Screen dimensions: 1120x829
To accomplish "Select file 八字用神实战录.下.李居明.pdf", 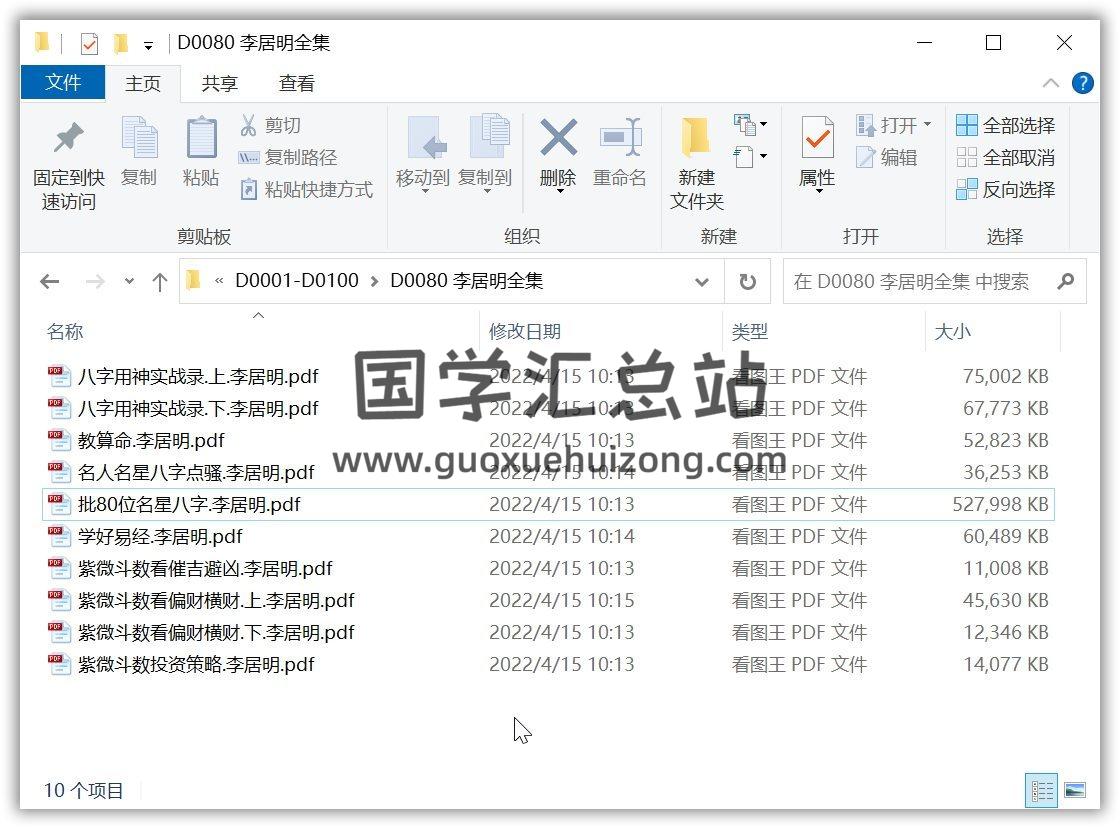I will click(198, 408).
